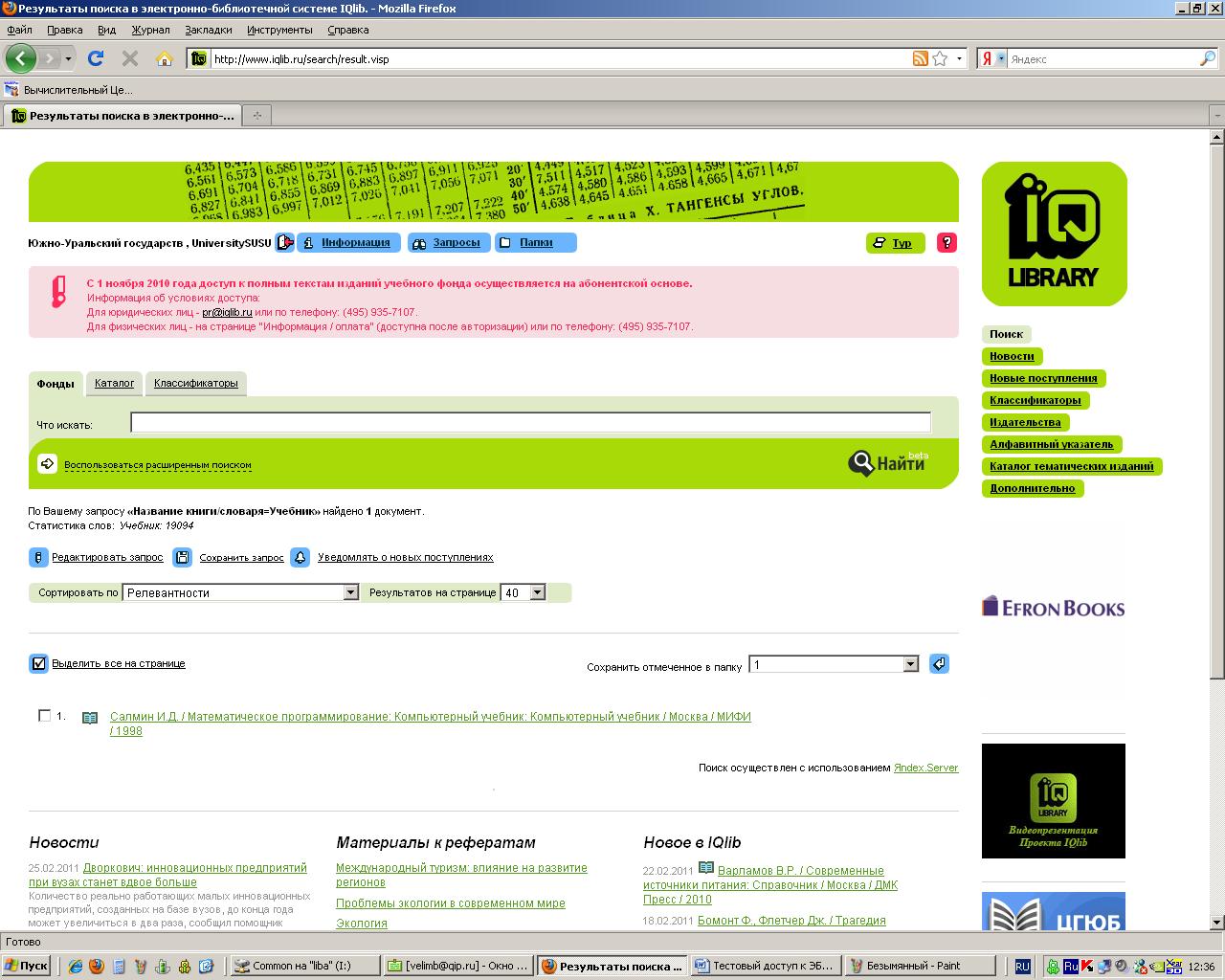Click the IQ Library logo
The height and width of the screenshot is (980, 1225).
pos(1054,234)
